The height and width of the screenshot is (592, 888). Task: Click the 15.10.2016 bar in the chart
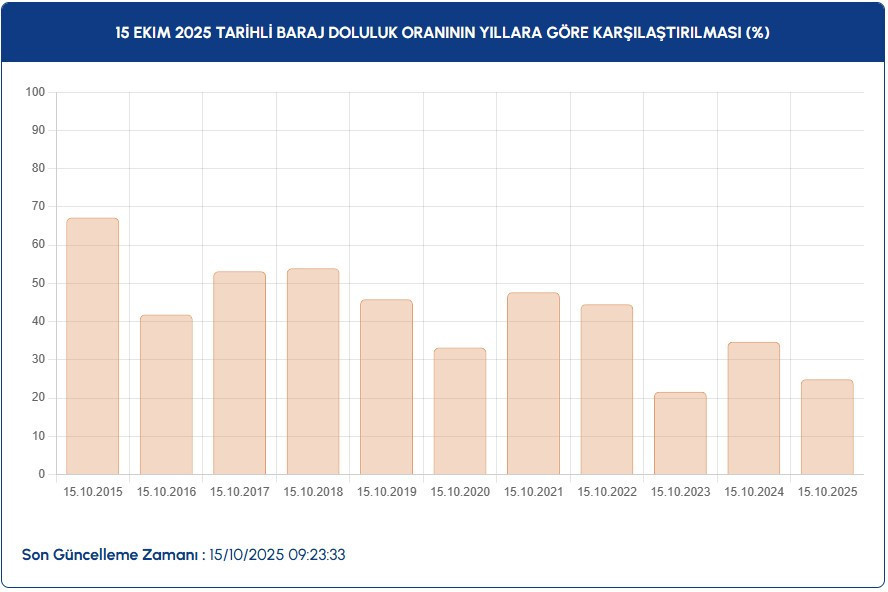point(164,395)
